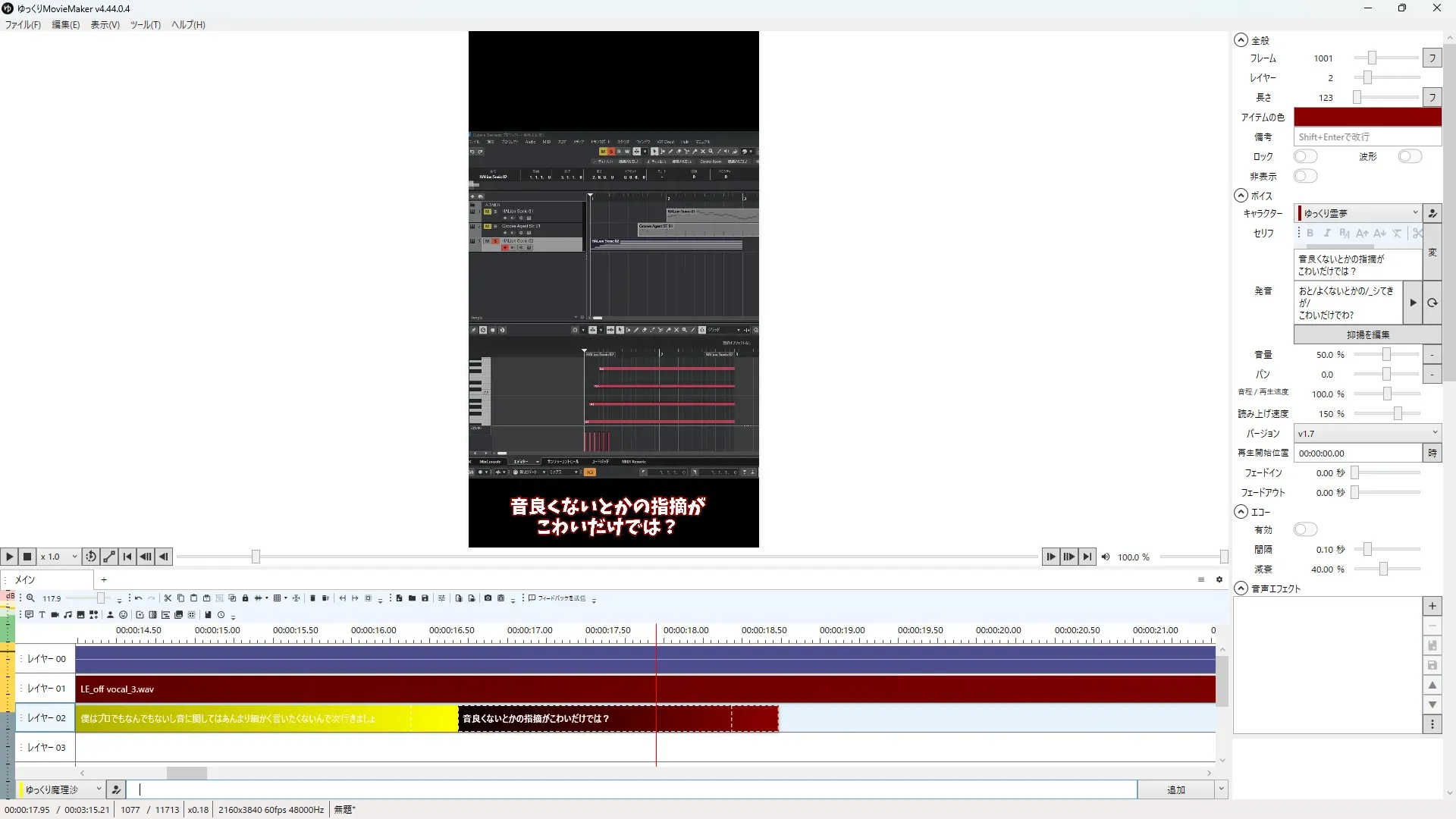
Task: Add audio item with music note icon
Action: coord(67,615)
